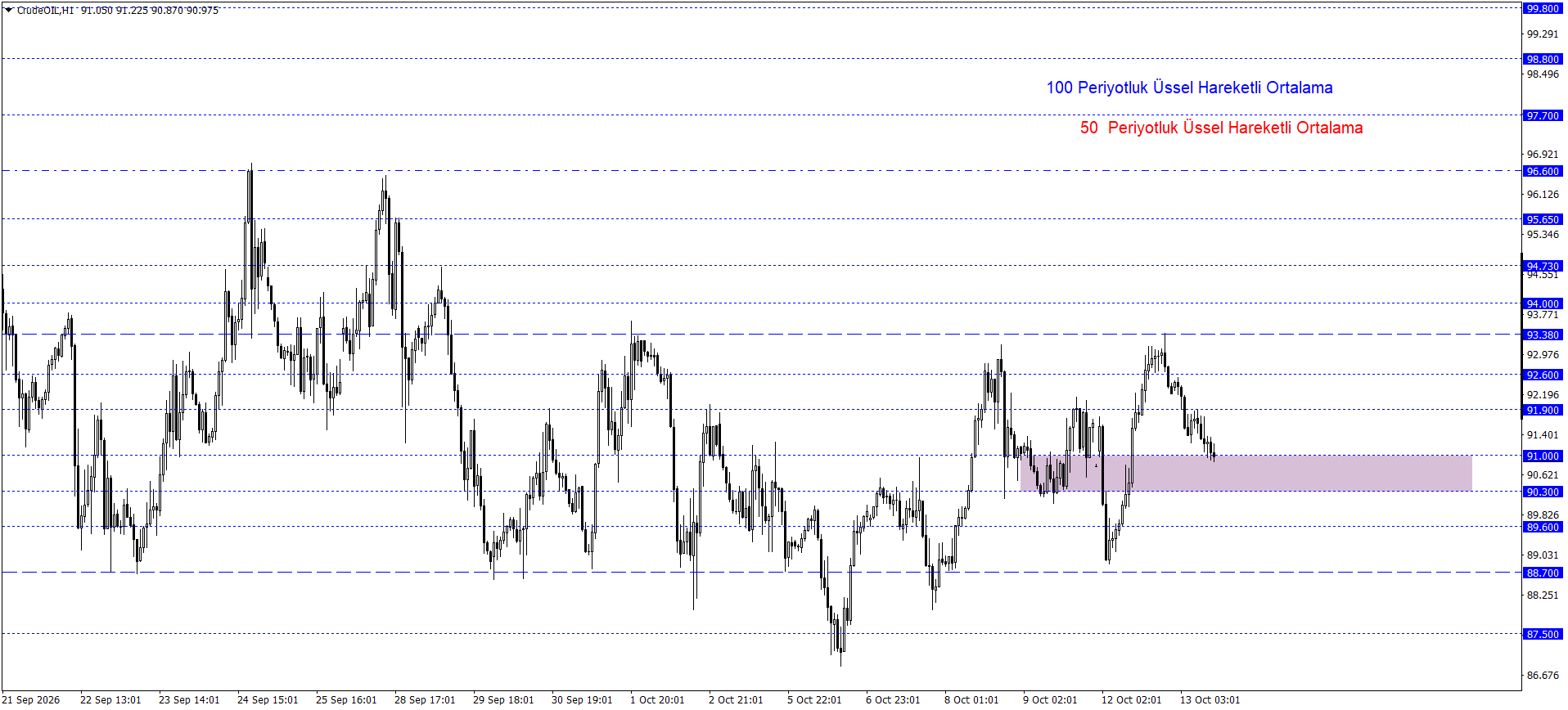Click the 90.300 price level tag
The image size is (1568, 710).
[x=1543, y=492]
